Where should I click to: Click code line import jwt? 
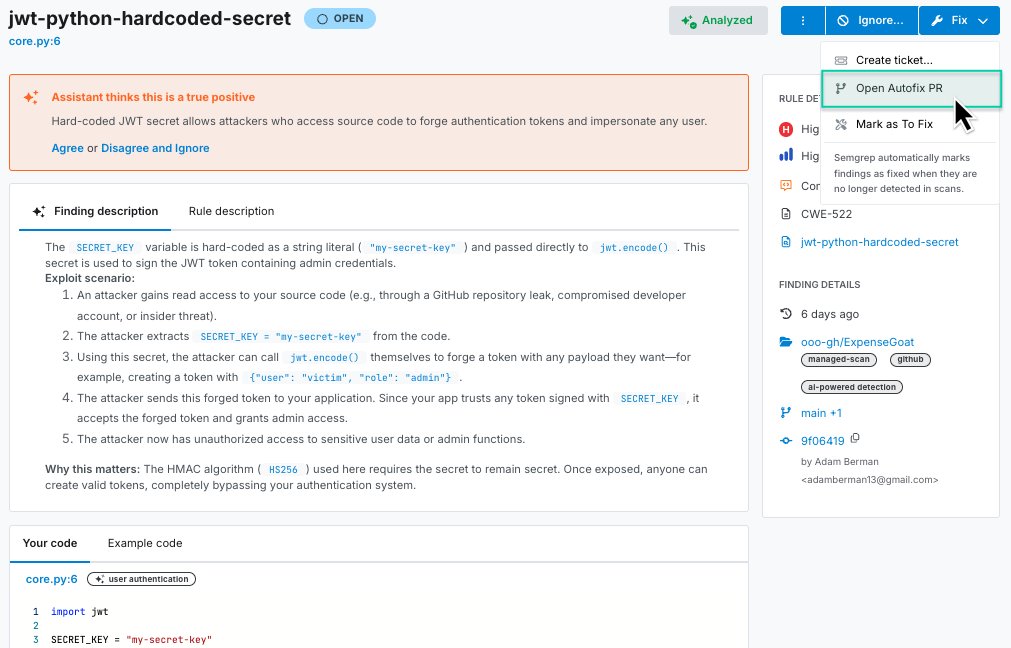79,611
